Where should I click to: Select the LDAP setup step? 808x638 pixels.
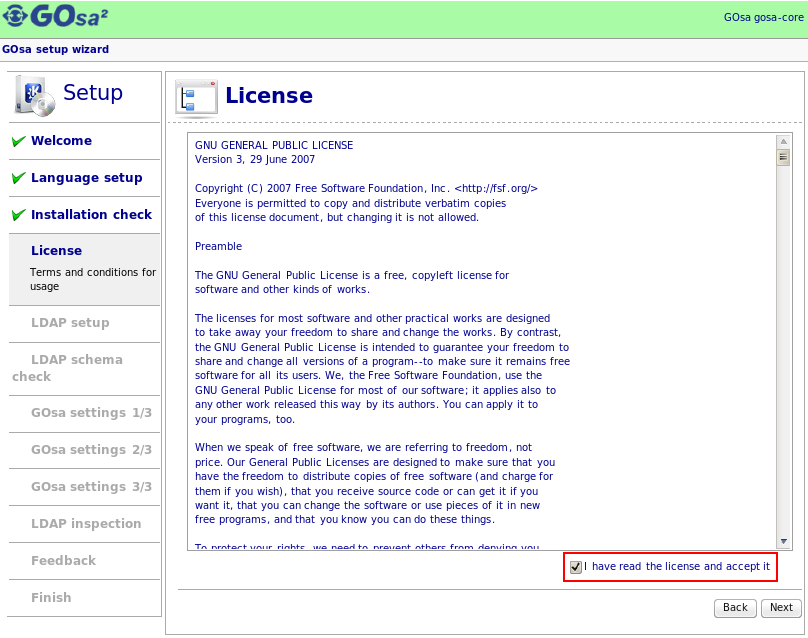[70, 323]
